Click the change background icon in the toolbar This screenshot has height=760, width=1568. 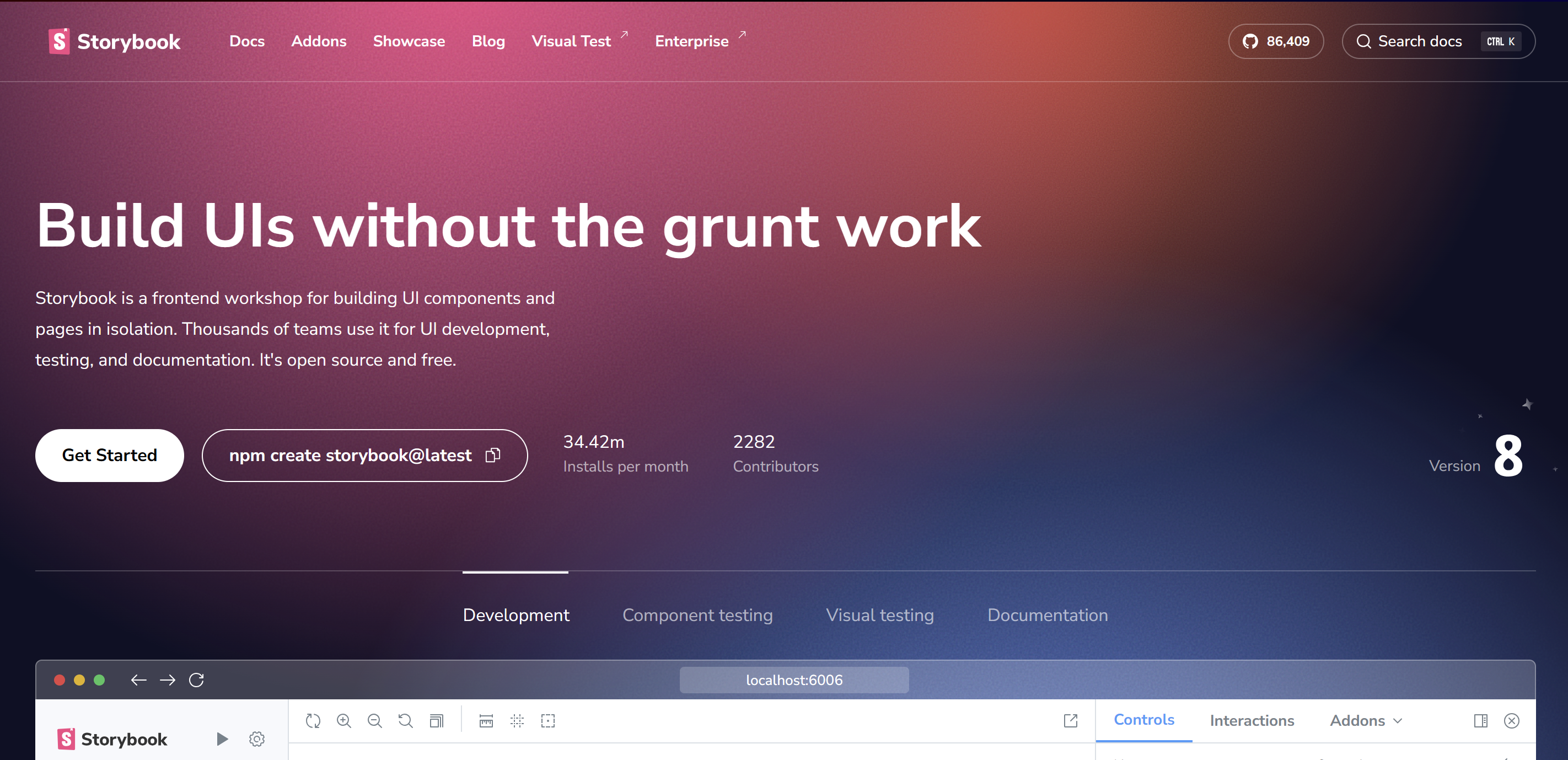point(437,720)
